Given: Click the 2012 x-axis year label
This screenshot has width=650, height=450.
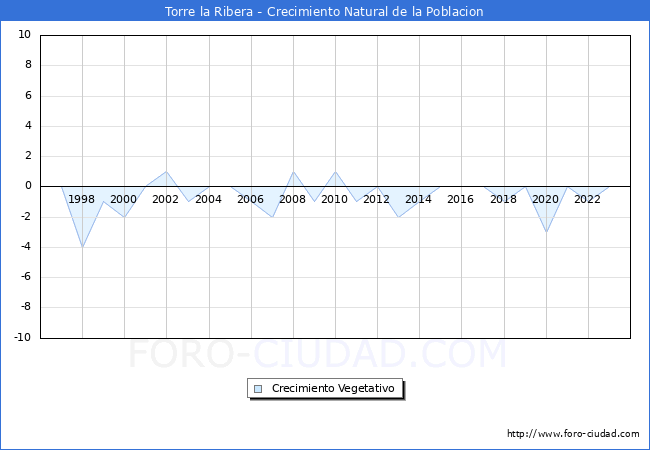Looking at the screenshot, I should [x=377, y=199].
